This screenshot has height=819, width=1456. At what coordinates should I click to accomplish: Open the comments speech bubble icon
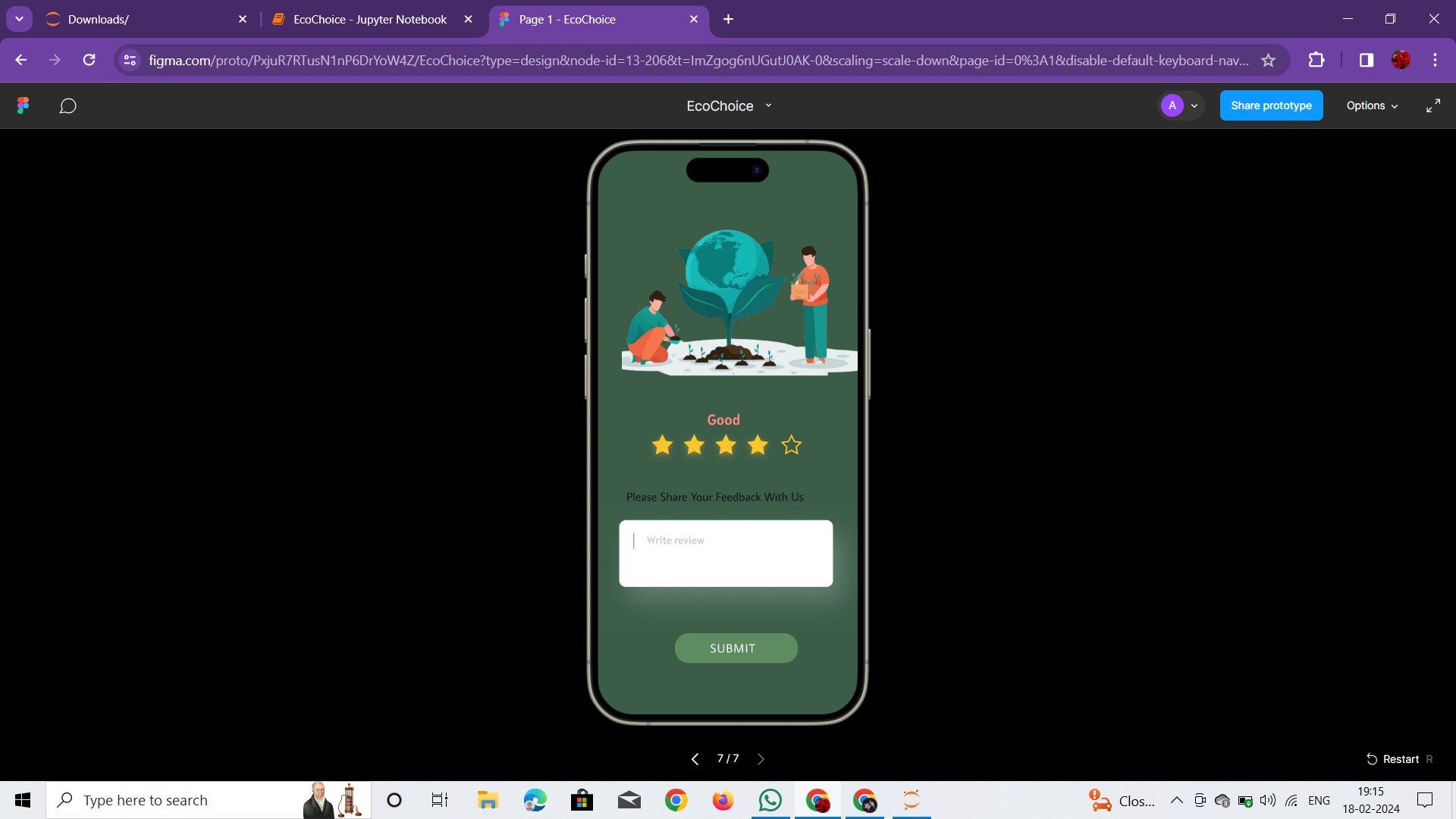point(67,105)
